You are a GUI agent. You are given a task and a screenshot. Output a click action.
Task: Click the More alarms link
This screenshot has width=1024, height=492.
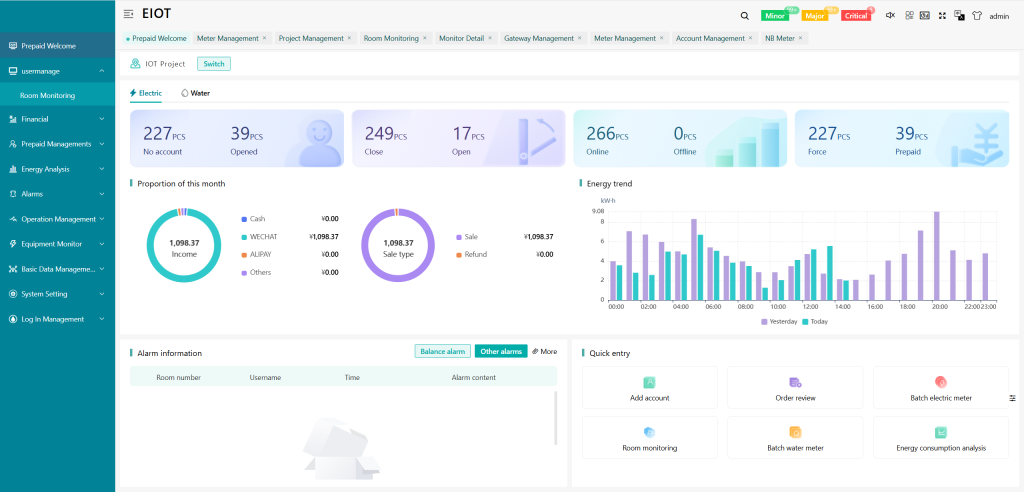click(544, 351)
